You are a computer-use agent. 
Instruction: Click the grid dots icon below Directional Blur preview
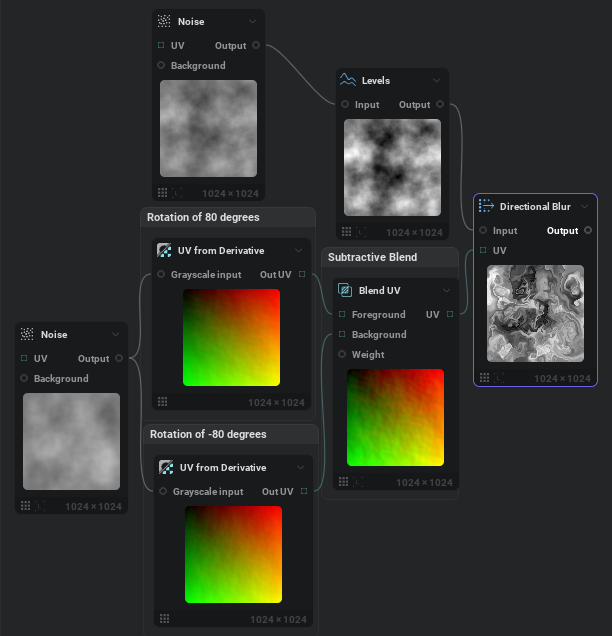pos(485,378)
